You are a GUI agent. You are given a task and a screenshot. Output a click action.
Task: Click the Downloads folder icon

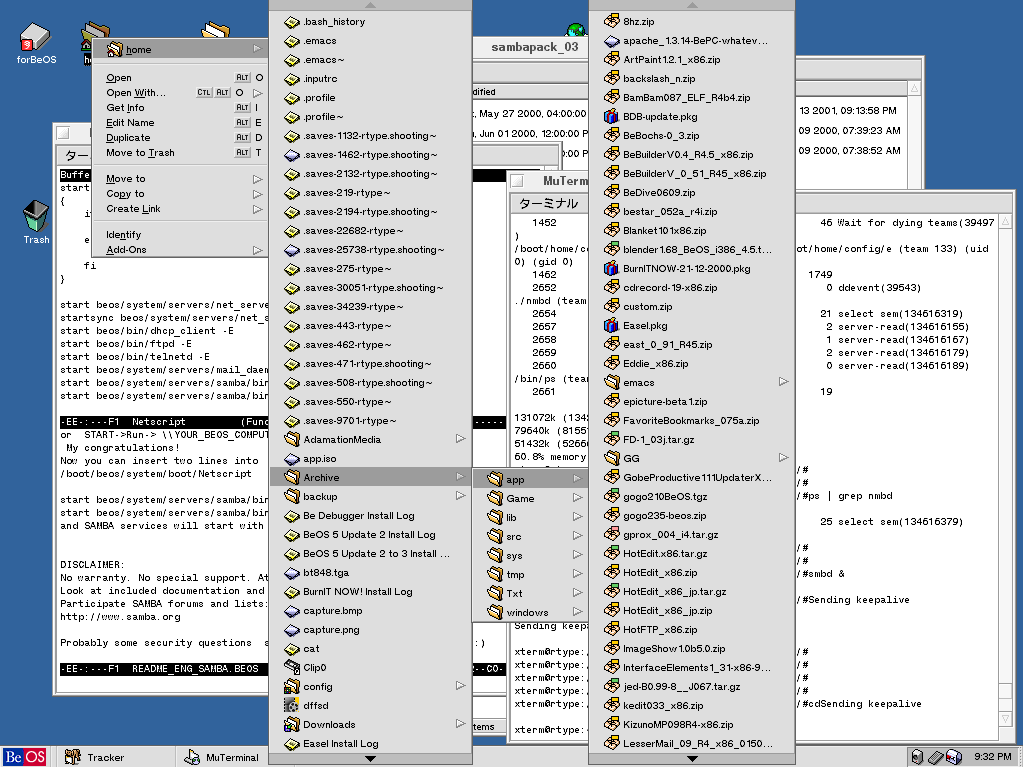pos(292,724)
